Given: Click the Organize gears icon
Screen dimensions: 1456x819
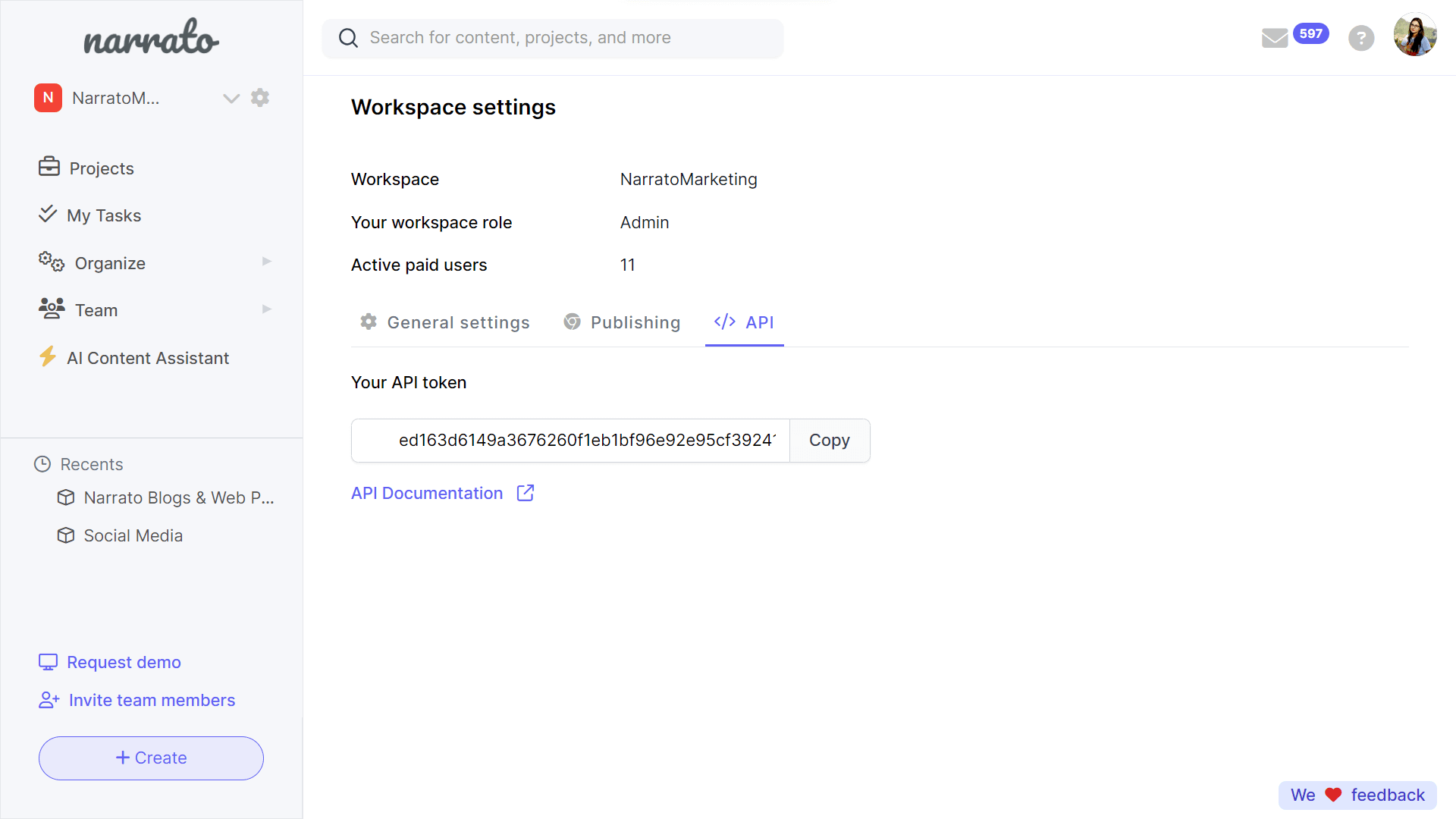Looking at the screenshot, I should click(x=52, y=262).
